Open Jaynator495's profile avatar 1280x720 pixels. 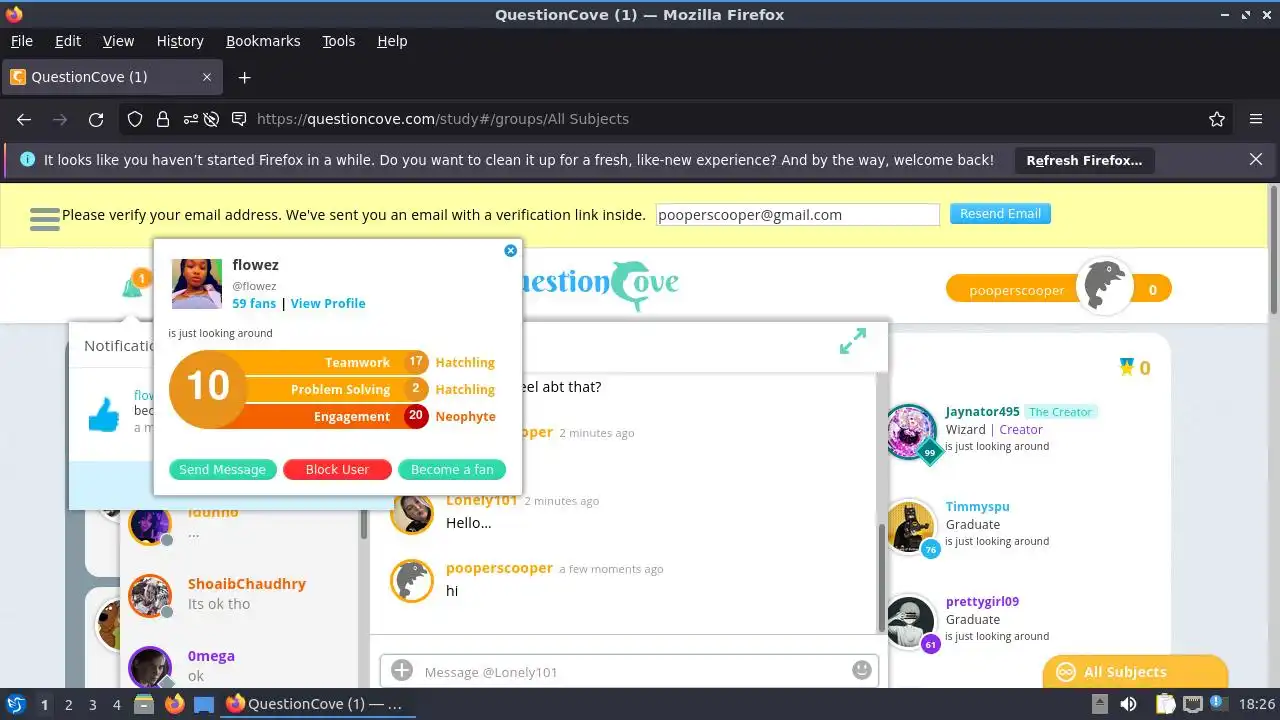[911, 430]
